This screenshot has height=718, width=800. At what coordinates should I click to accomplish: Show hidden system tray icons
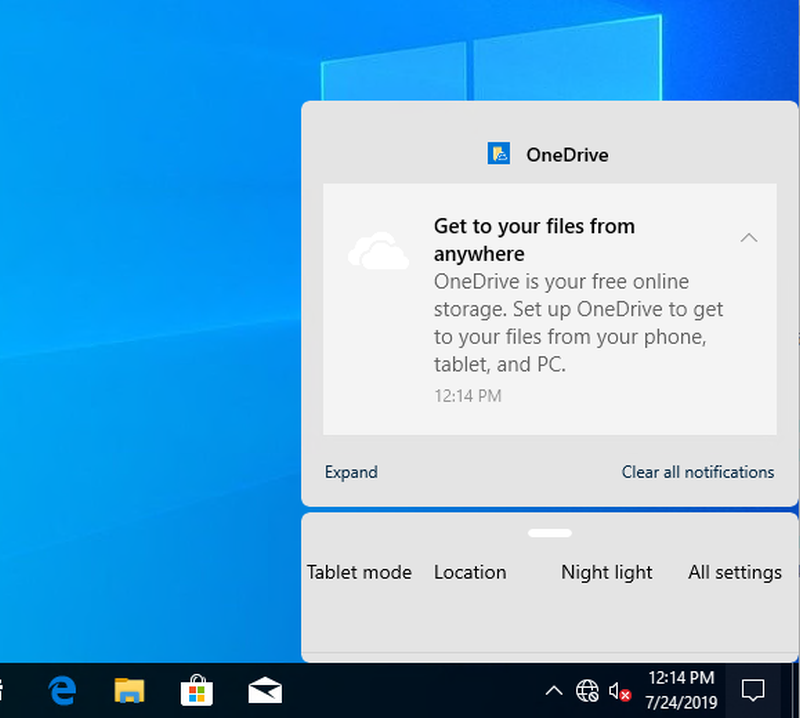tap(554, 691)
